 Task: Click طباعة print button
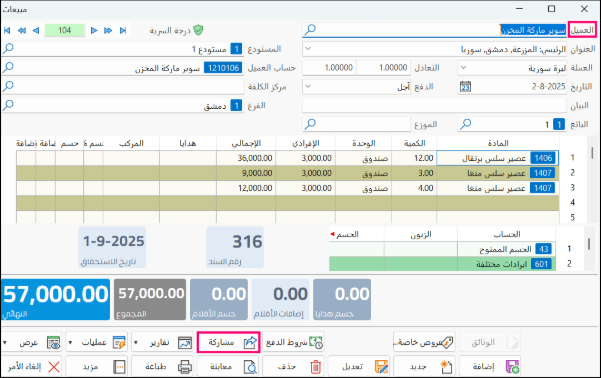click(163, 366)
